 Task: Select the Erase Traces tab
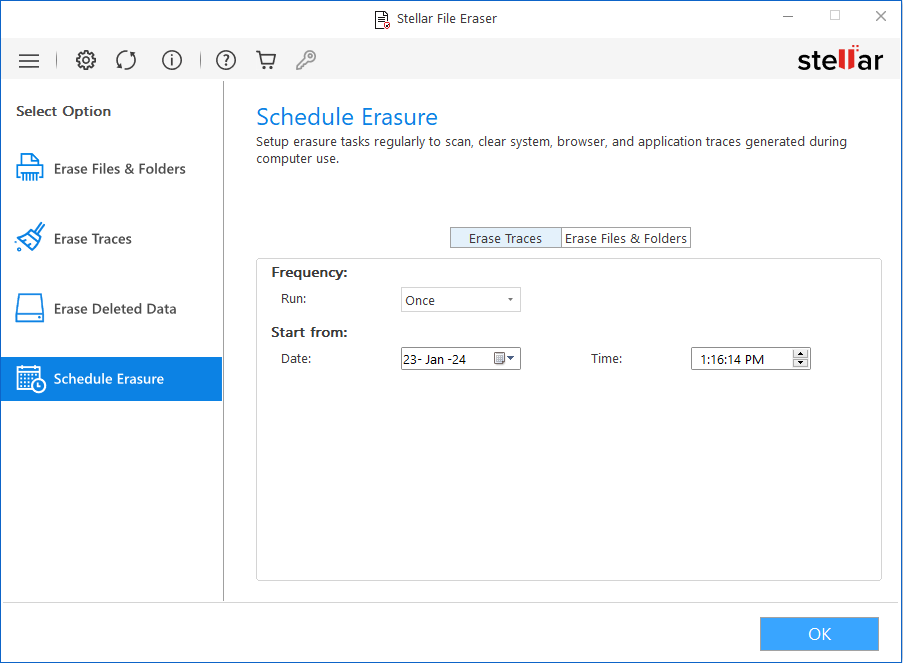click(505, 237)
